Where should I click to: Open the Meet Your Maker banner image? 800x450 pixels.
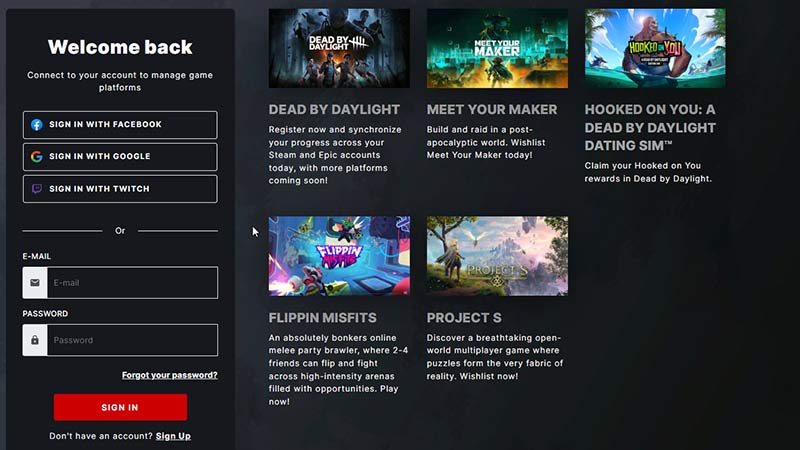(x=497, y=48)
